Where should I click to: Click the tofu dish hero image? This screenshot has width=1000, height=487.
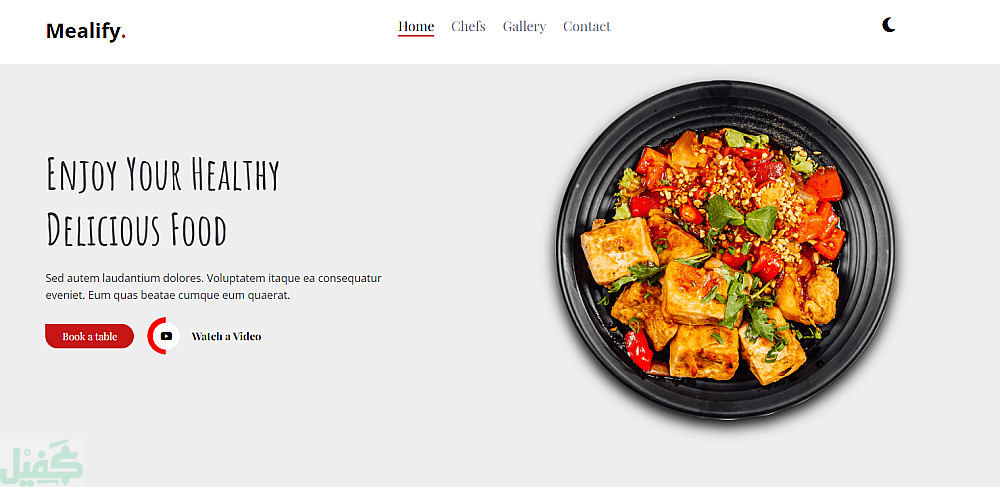point(725,249)
